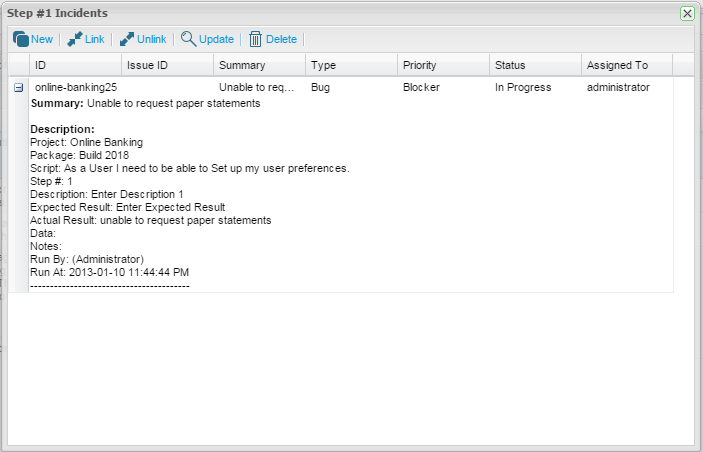The height and width of the screenshot is (452, 703).
Task: Click the truncated 'Unable to req...' summary cell
Action: tap(257, 88)
